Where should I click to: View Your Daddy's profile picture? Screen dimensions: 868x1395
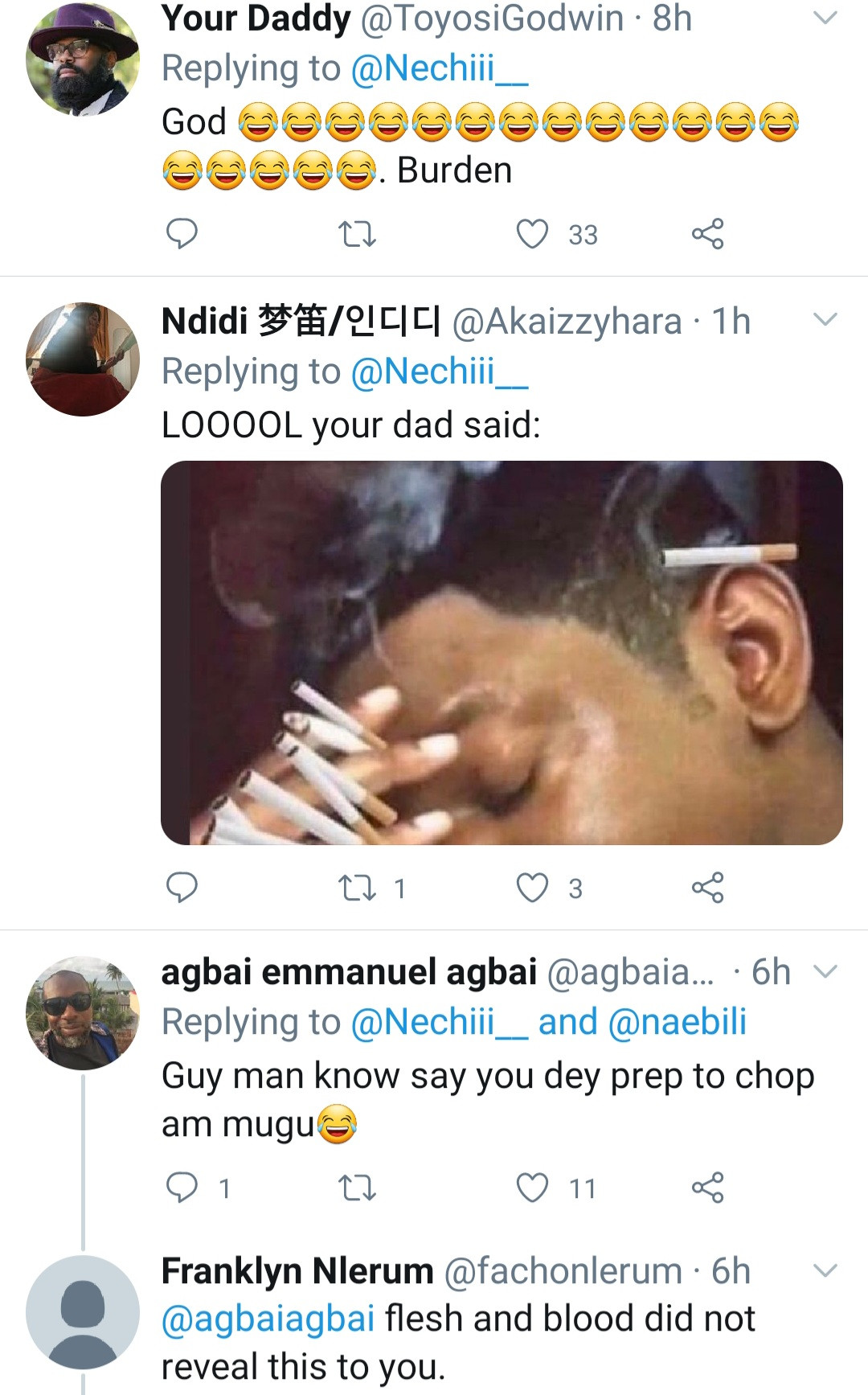83,59
